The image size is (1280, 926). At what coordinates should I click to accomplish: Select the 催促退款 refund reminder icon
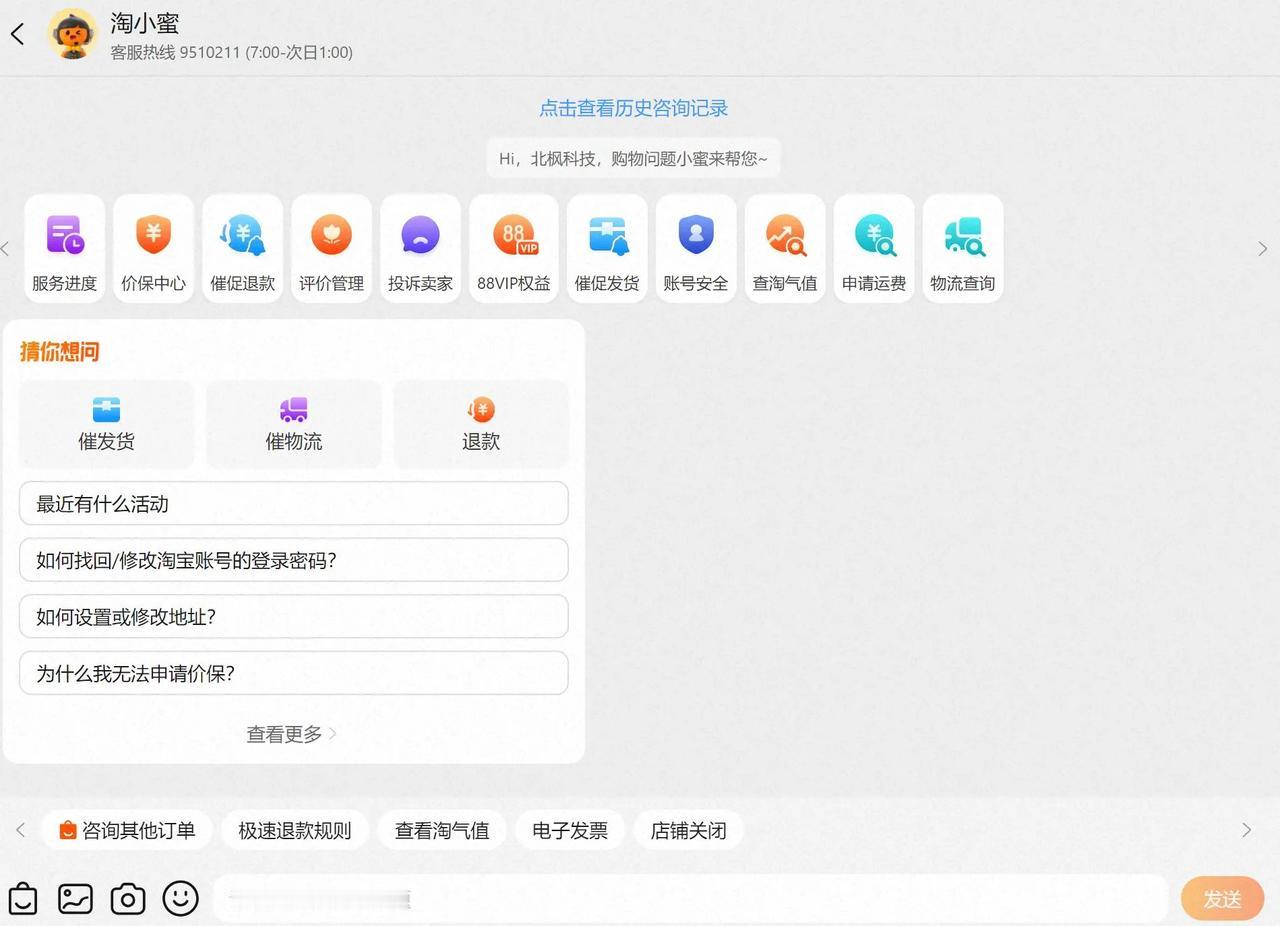[x=242, y=248]
